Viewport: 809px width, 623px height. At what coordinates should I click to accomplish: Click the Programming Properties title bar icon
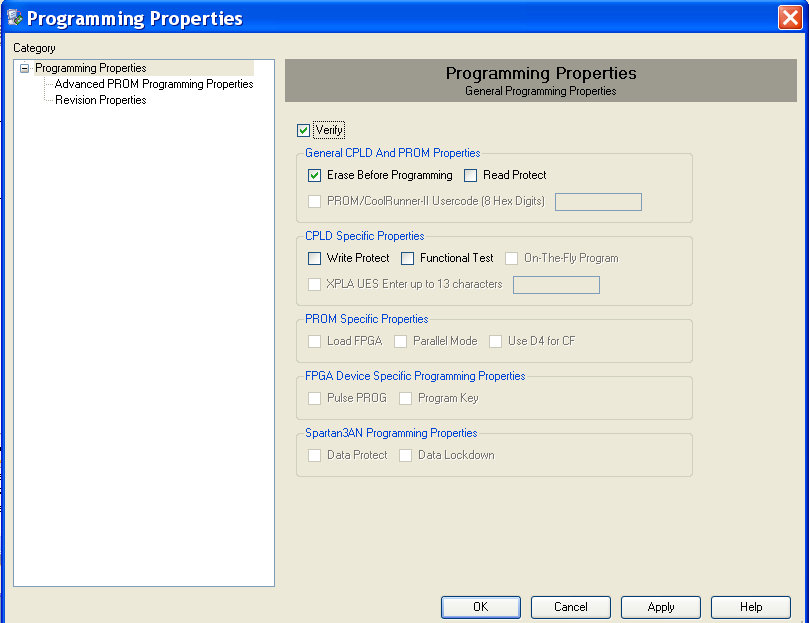pos(14,18)
